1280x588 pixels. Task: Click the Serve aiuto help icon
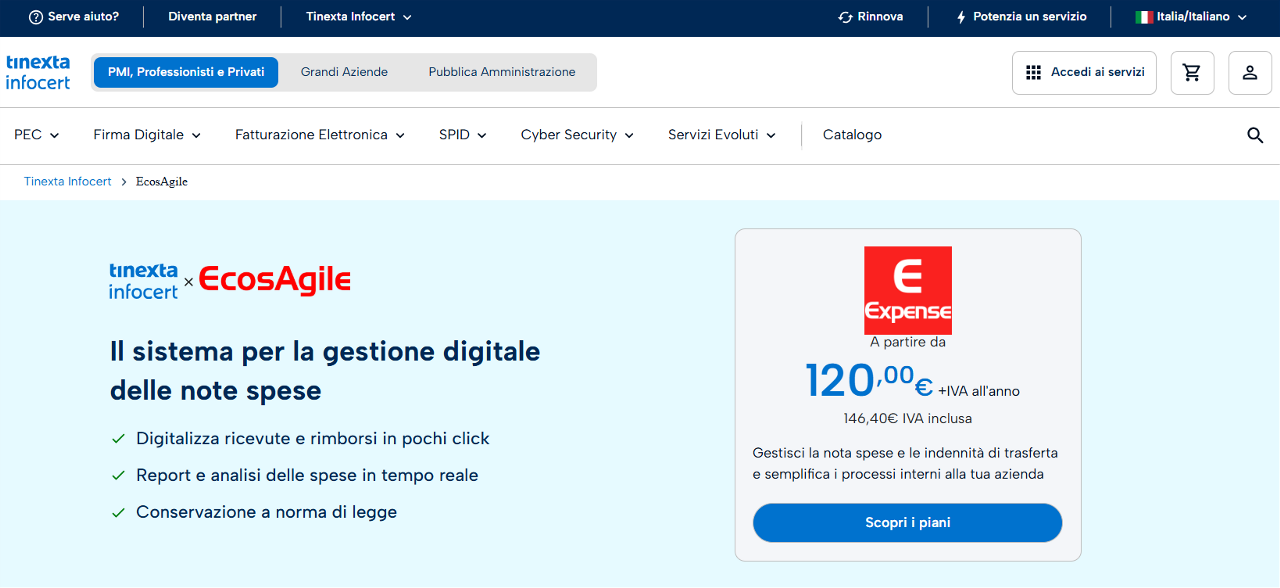point(36,17)
